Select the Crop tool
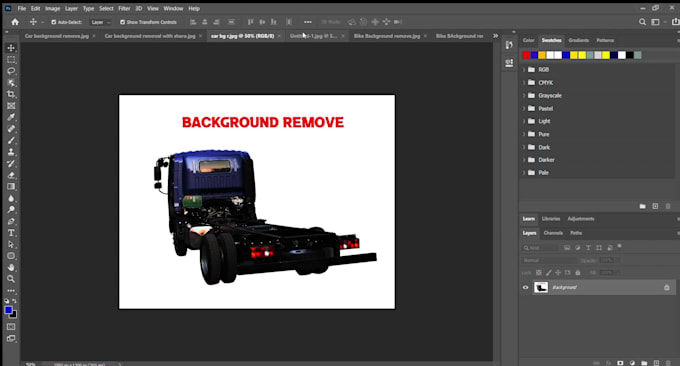This screenshot has height=366, width=680. click(11, 94)
